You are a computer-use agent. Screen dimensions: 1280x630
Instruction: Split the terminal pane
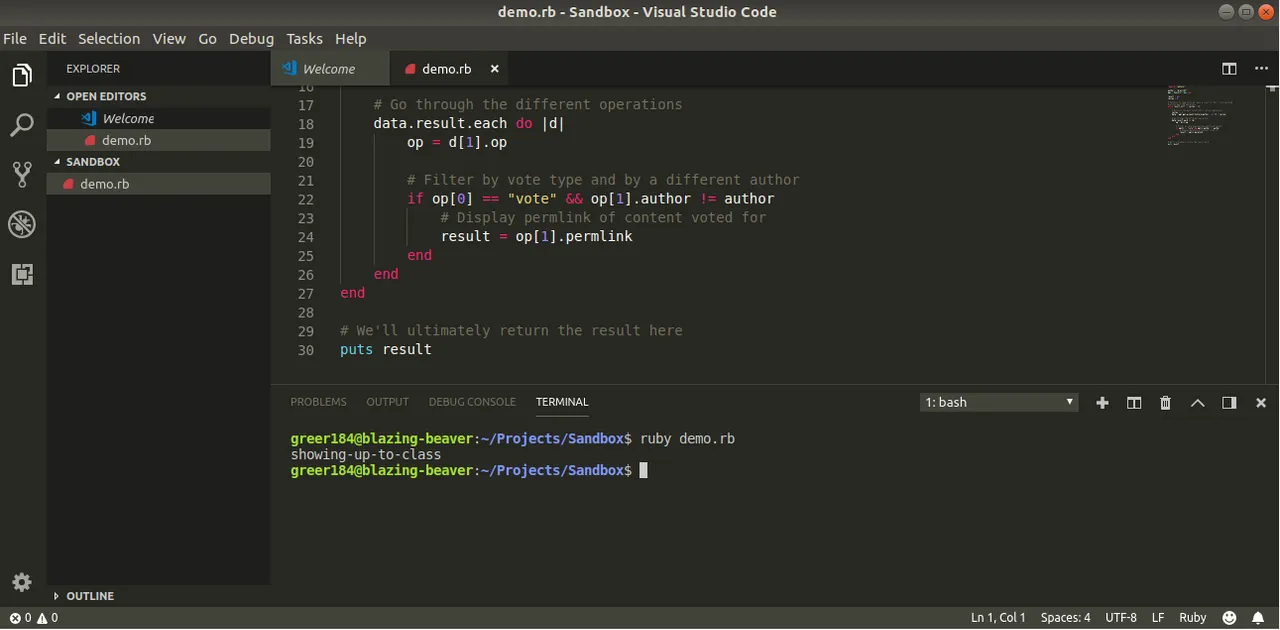coord(1134,402)
